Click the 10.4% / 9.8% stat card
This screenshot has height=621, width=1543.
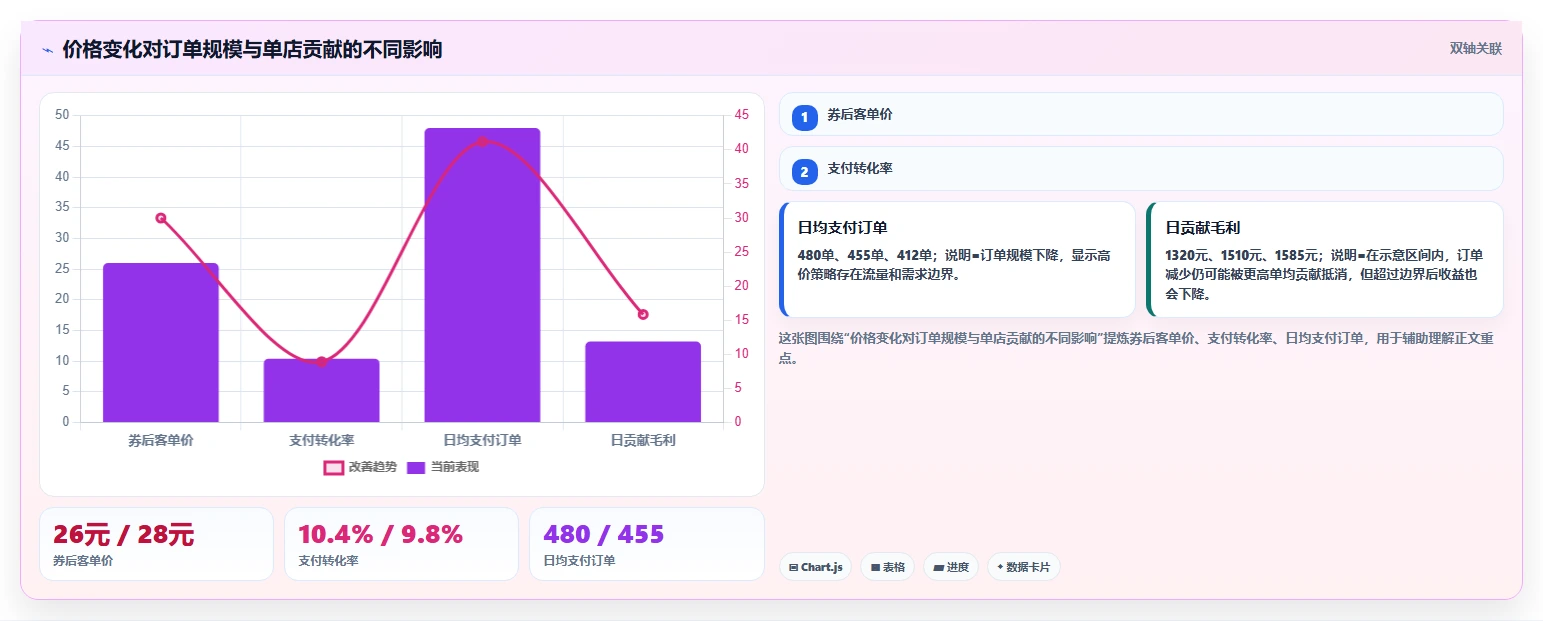point(401,544)
